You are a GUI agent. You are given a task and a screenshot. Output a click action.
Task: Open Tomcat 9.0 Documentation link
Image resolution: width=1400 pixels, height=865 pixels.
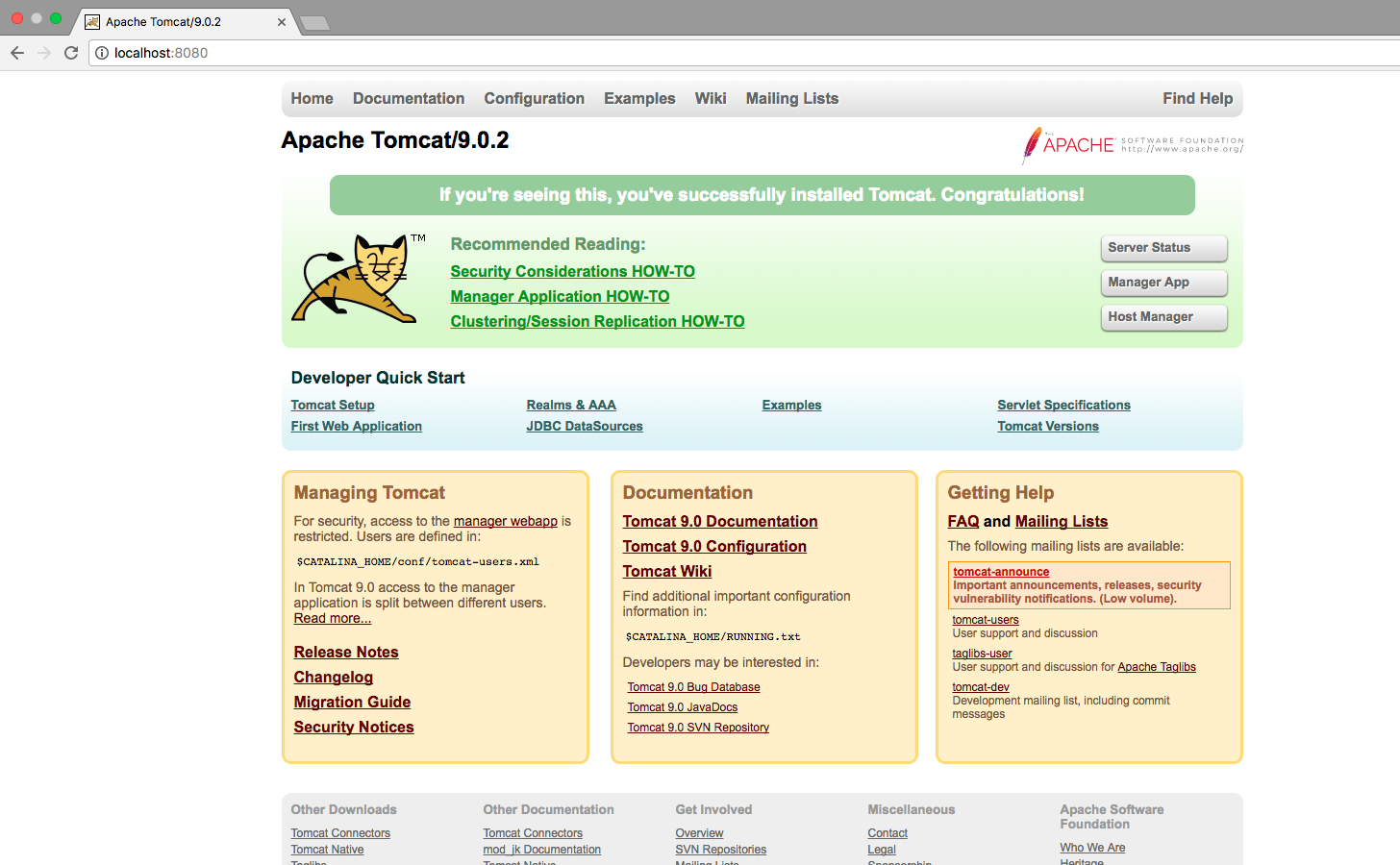(x=720, y=522)
